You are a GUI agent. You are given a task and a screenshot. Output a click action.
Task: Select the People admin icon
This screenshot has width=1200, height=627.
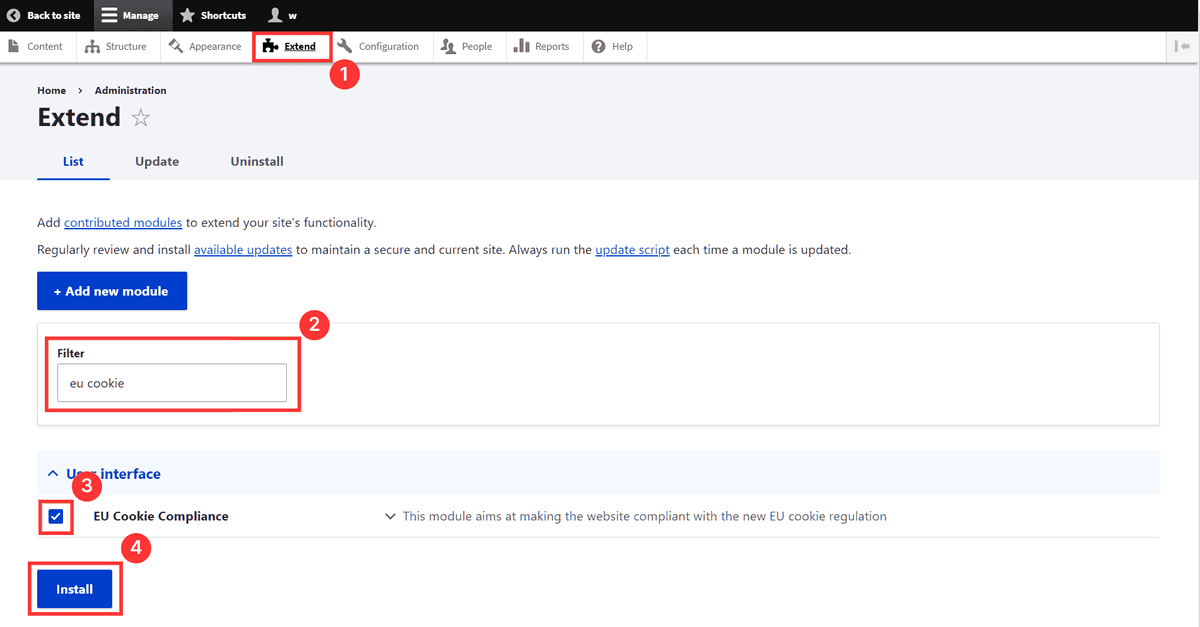point(447,45)
